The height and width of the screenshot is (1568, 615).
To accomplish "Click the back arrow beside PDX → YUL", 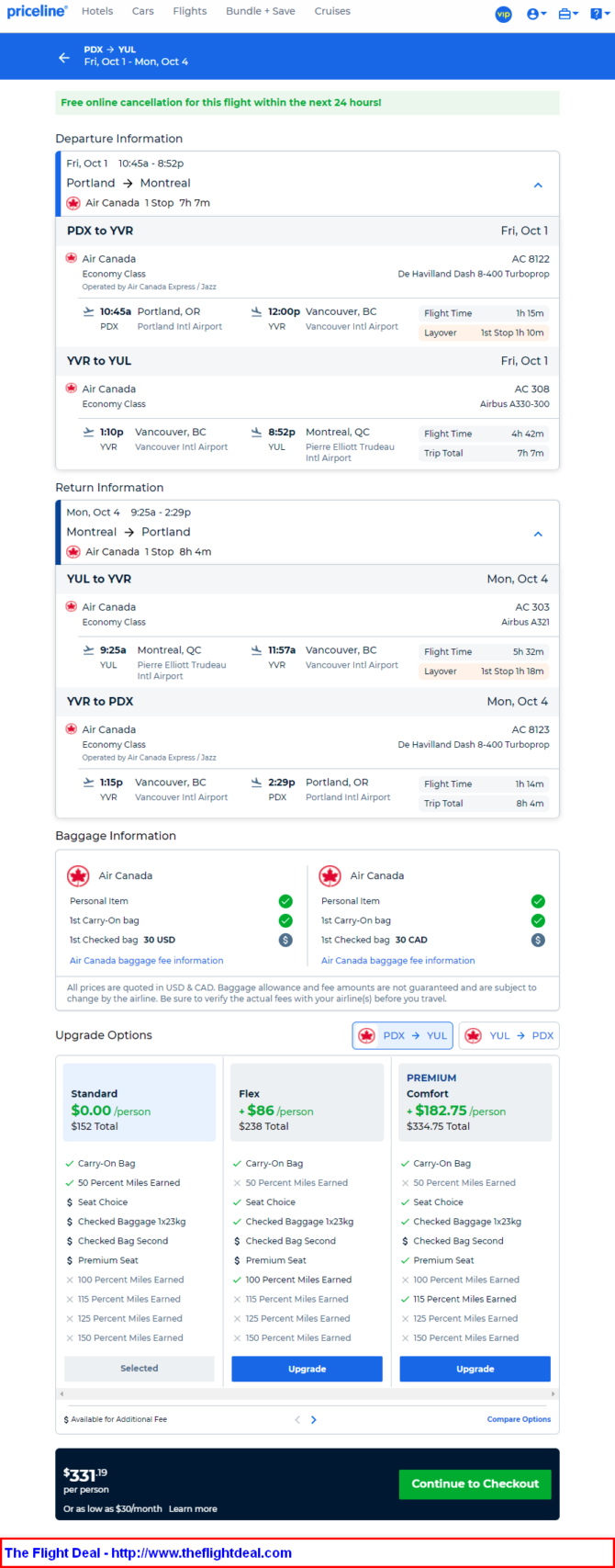I will 64,57.
